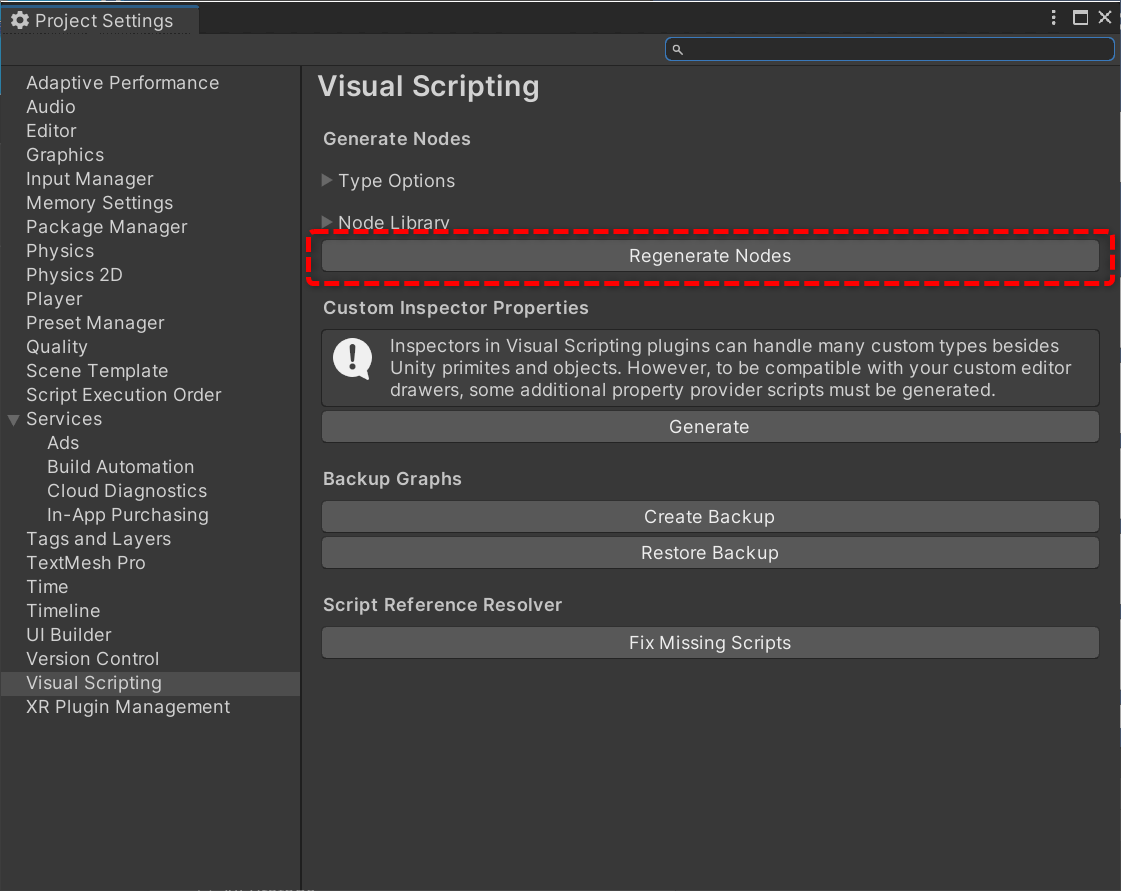
Task: Expand the Type Options foldout
Action: [327, 180]
